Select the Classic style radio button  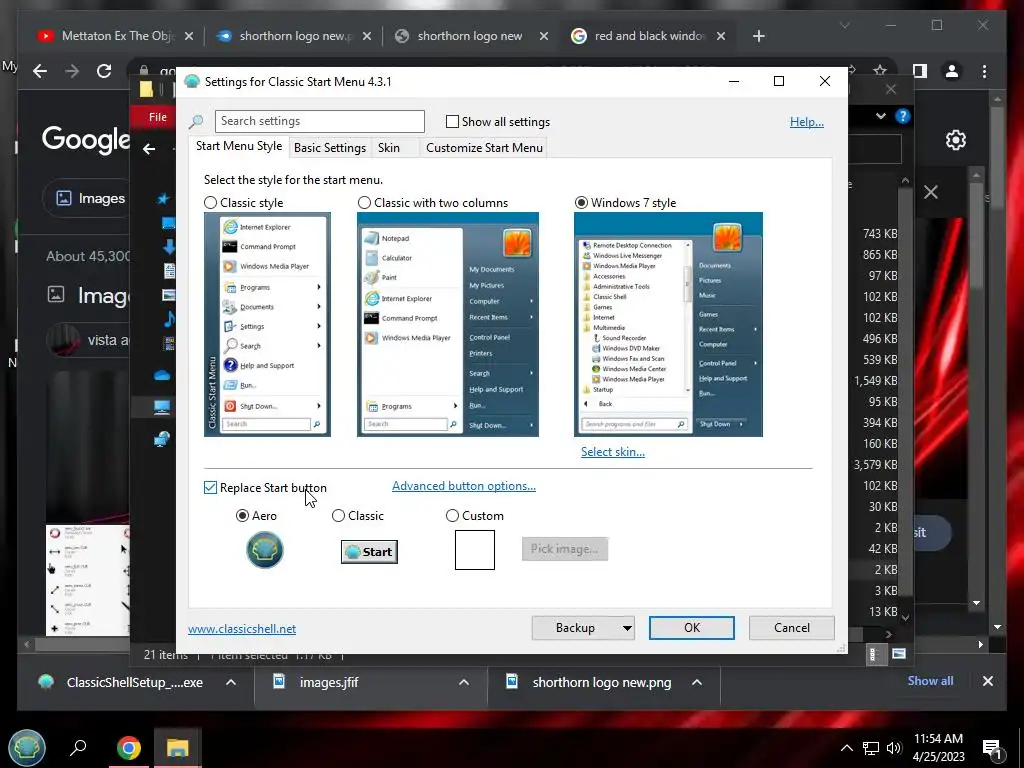click(210, 203)
